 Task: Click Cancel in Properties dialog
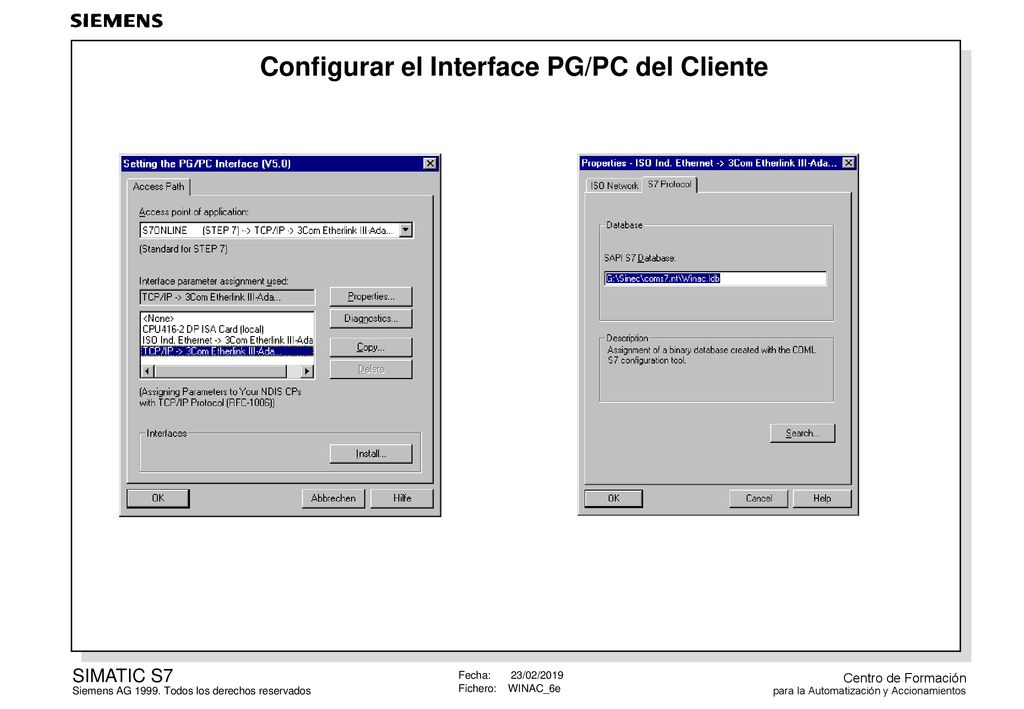coord(758,499)
